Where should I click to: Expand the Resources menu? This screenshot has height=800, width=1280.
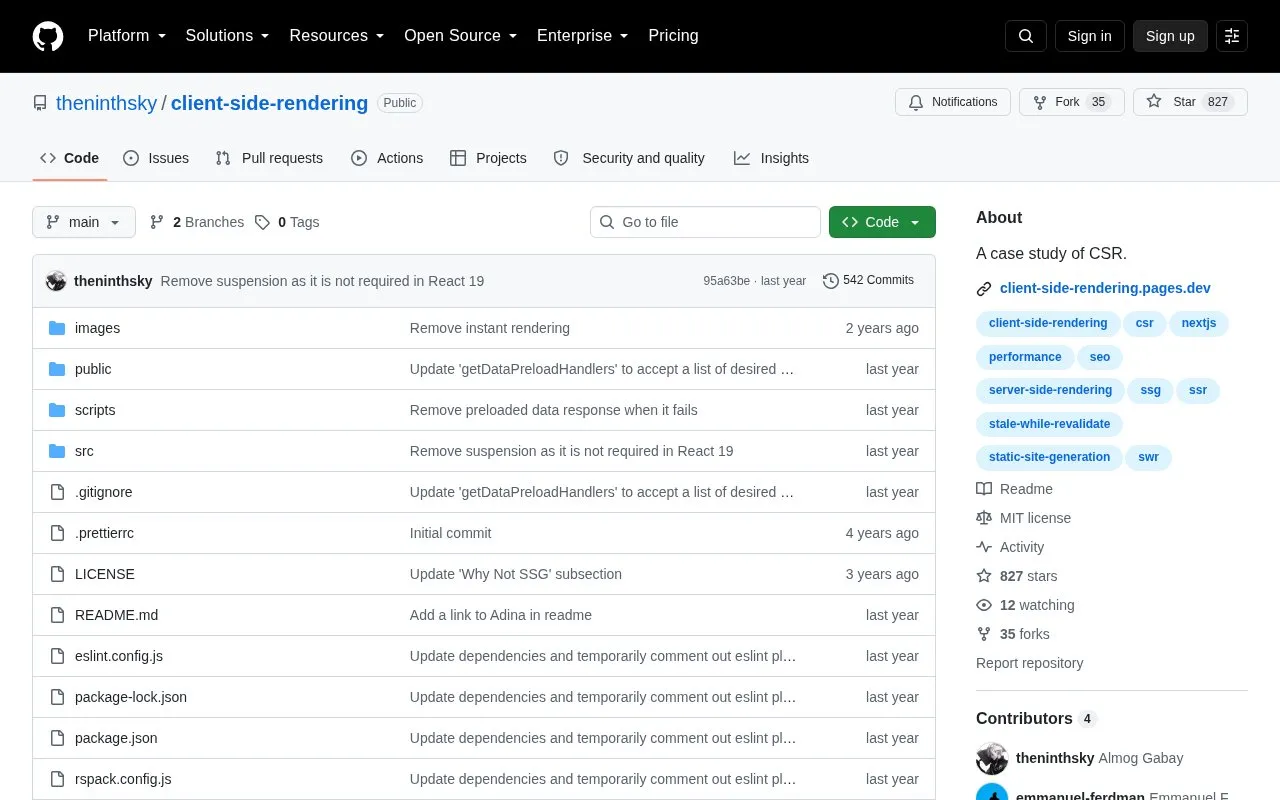[x=337, y=36]
